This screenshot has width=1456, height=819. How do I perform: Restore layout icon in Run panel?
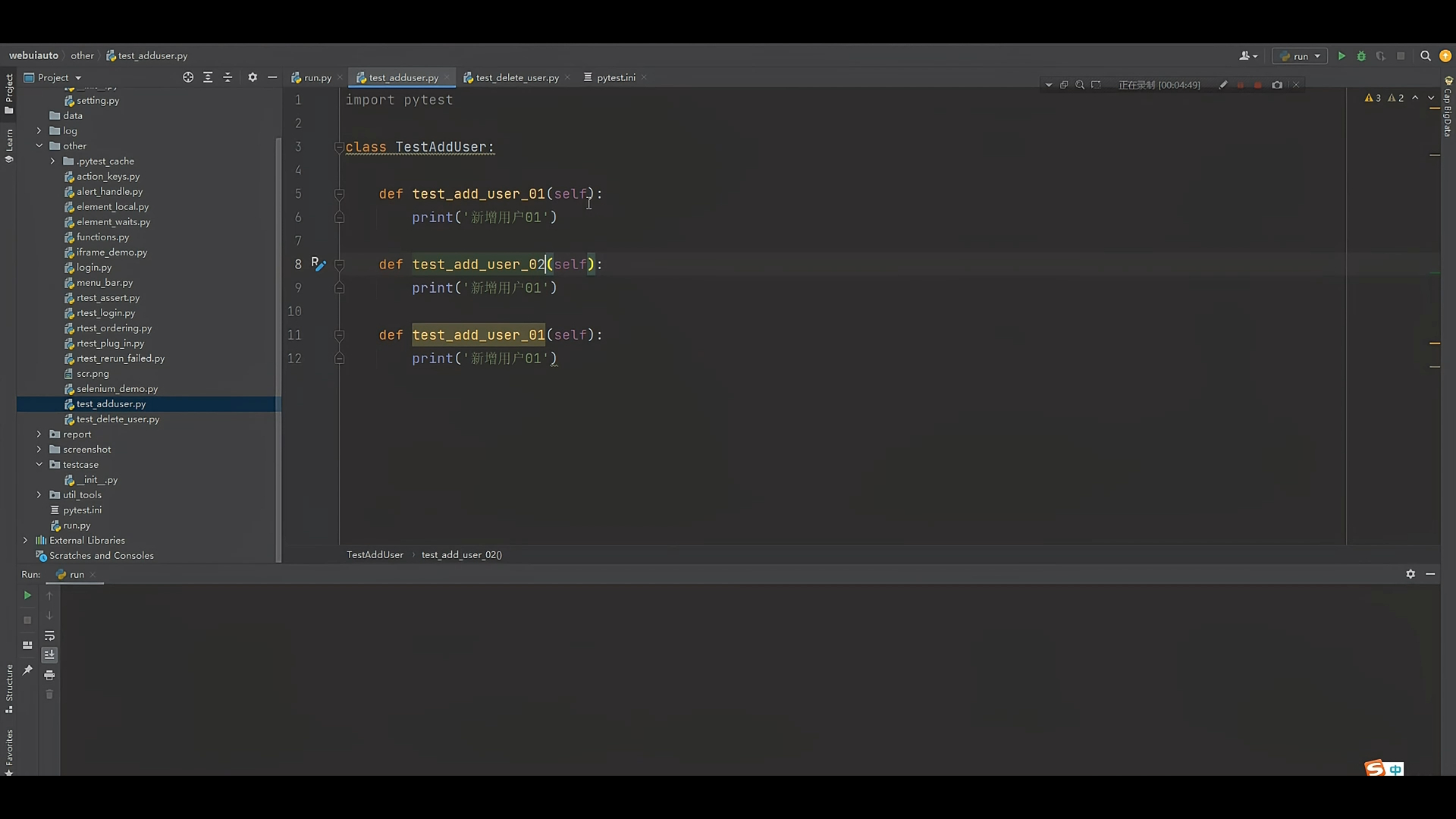click(x=27, y=645)
